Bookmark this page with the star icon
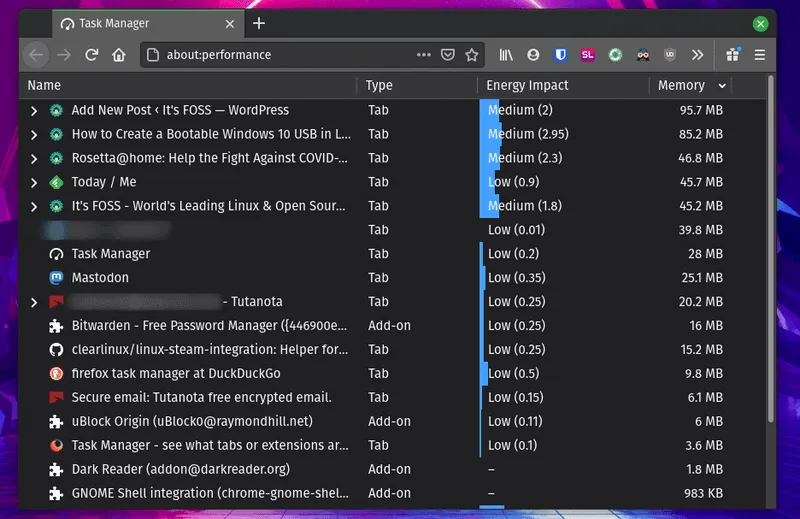 click(x=472, y=55)
